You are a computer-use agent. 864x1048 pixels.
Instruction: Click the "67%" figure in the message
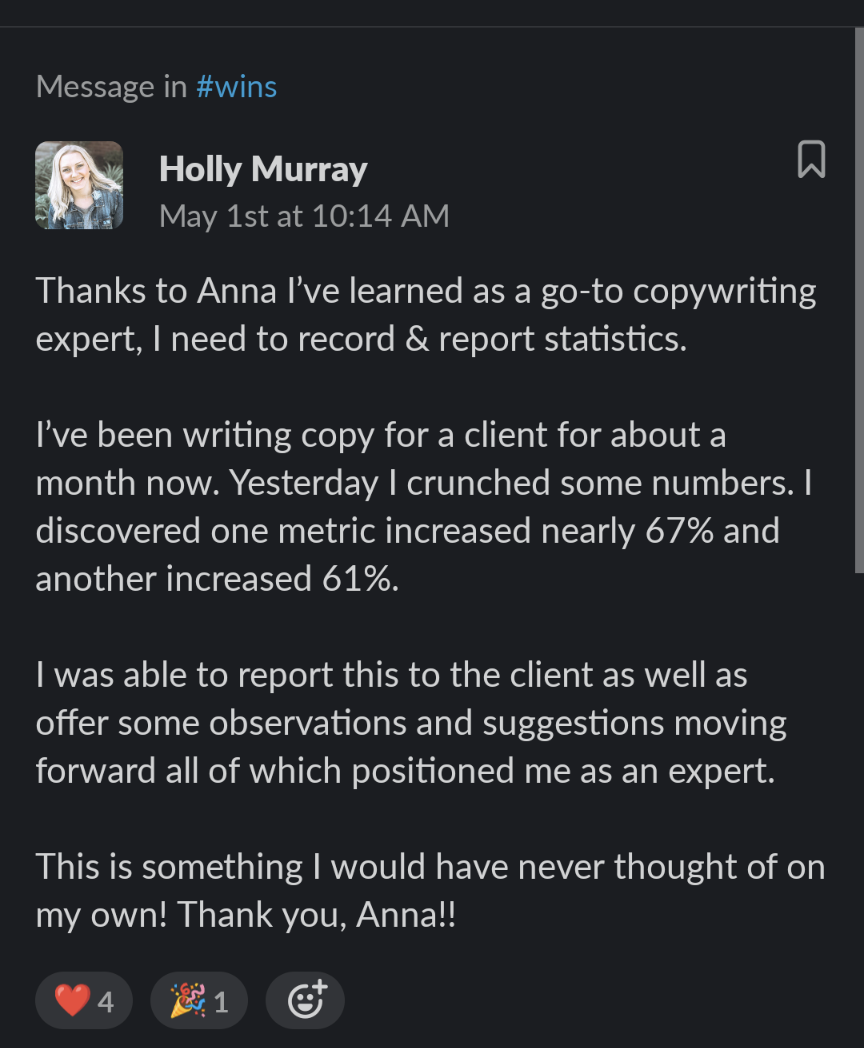[680, 531]
